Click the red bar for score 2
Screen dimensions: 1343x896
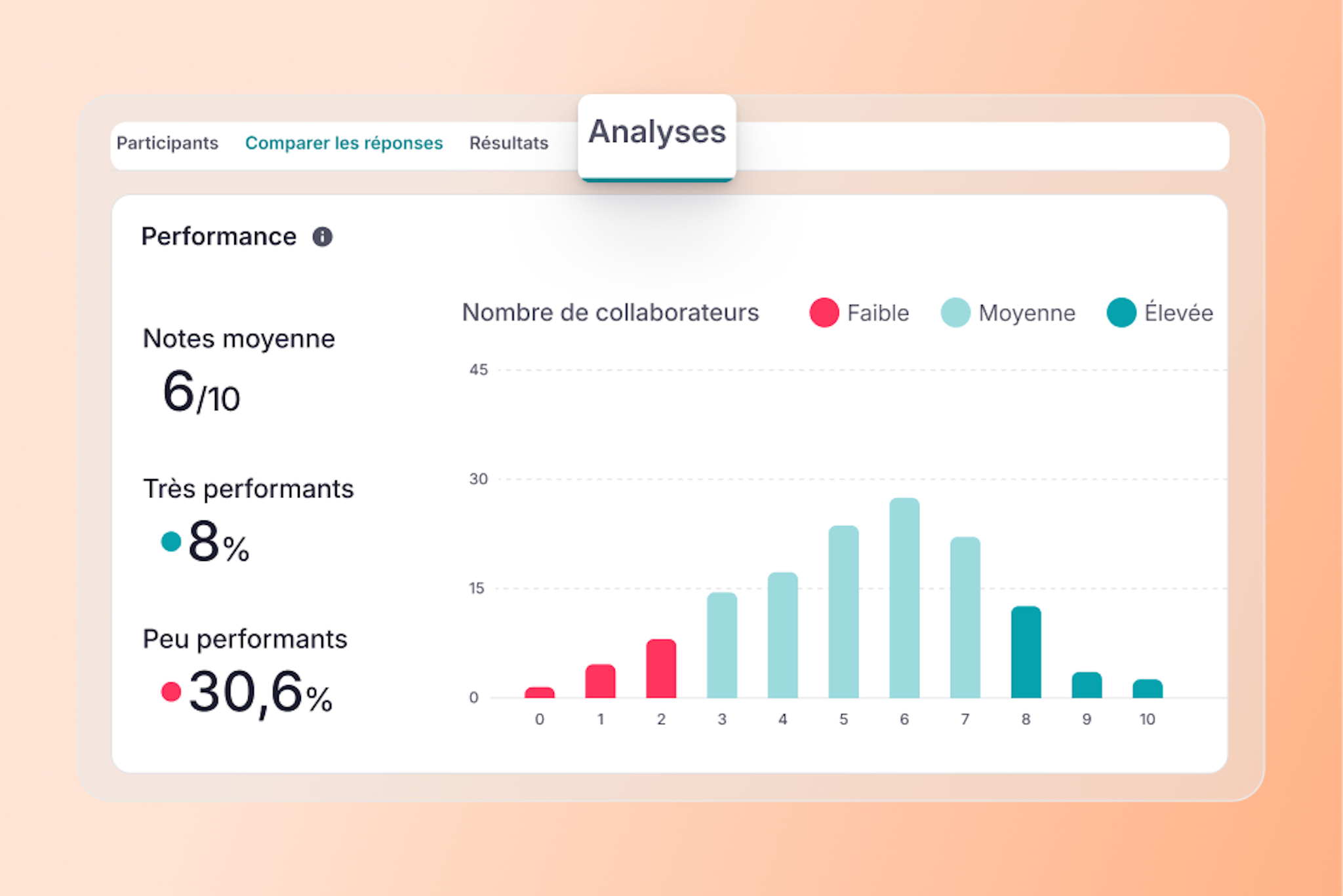coord(661,669)
